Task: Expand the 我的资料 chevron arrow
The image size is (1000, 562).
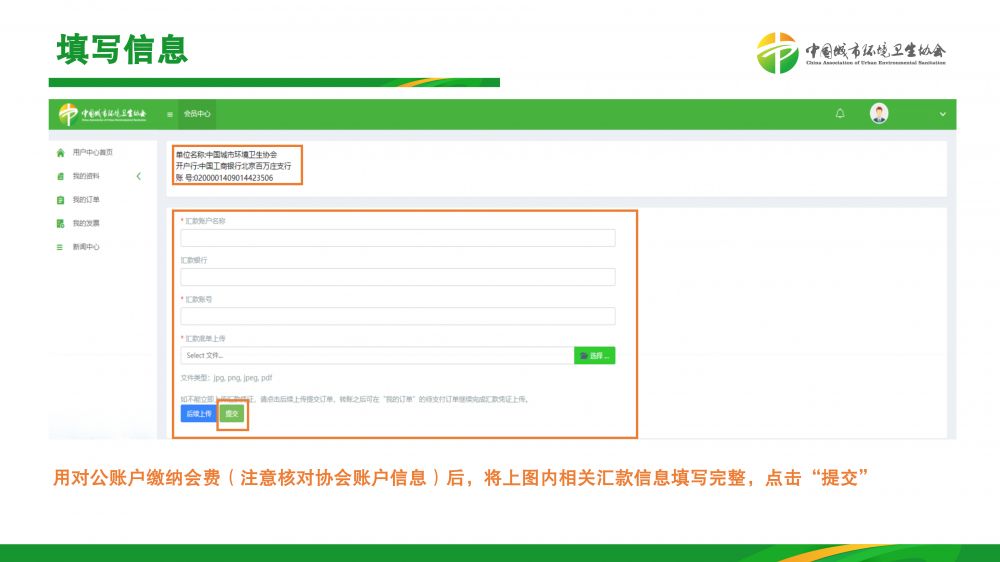Action: click(x=138, y=176)
